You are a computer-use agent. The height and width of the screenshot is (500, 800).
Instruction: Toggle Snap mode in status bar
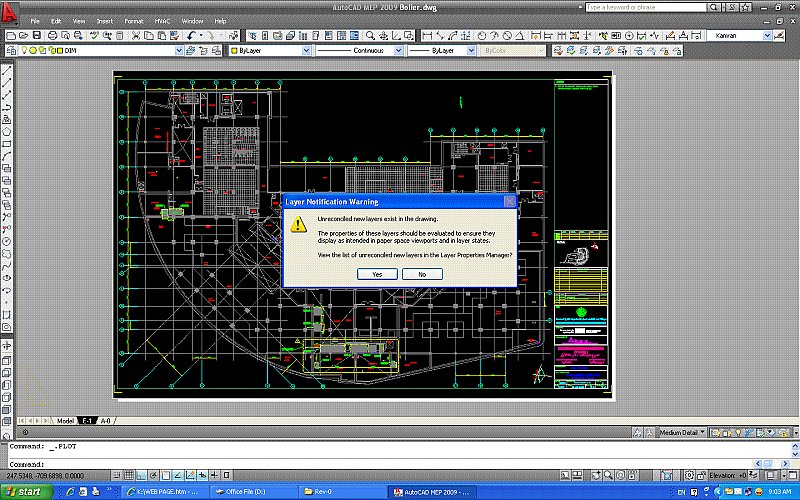[116, 478]
